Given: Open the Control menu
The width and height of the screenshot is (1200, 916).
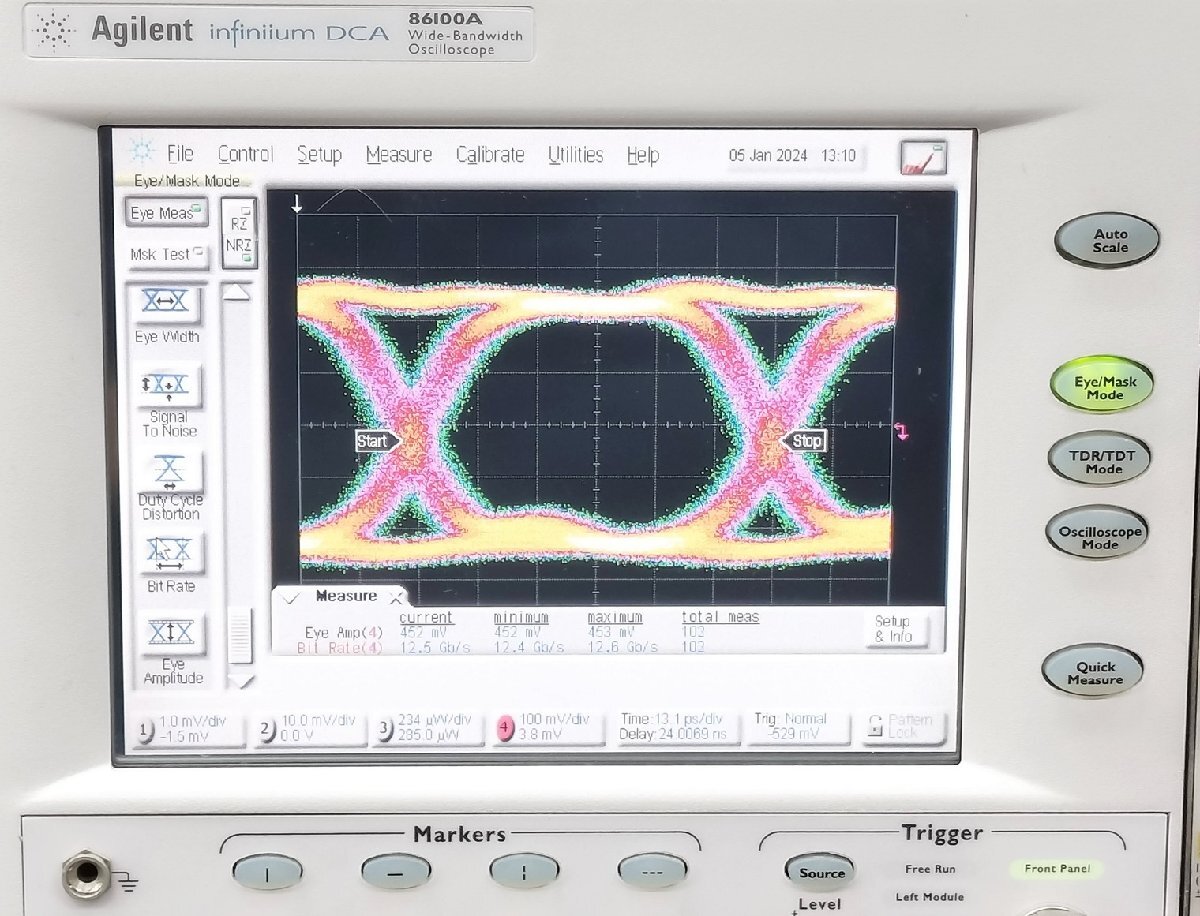Looking at the screenshot, I should point(245,154).
